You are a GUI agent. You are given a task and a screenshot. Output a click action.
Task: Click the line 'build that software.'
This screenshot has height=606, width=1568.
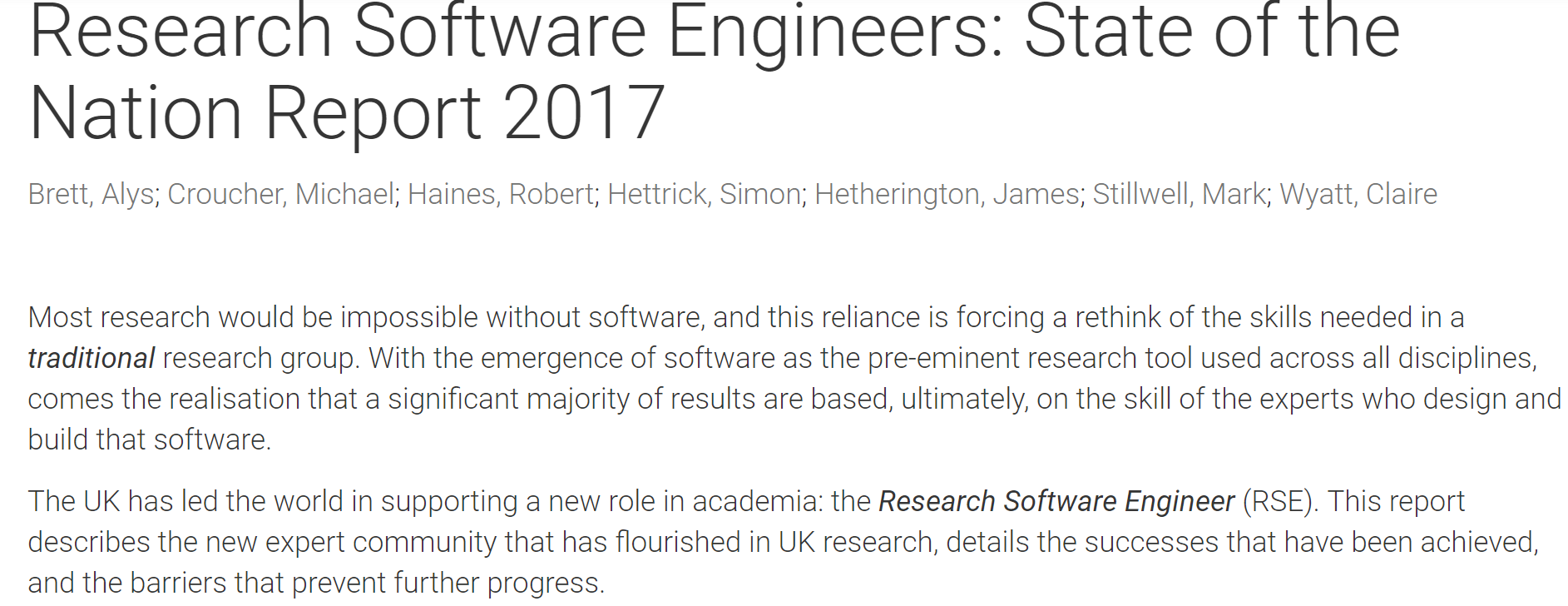pyautogui.click(x=150, y=440)
